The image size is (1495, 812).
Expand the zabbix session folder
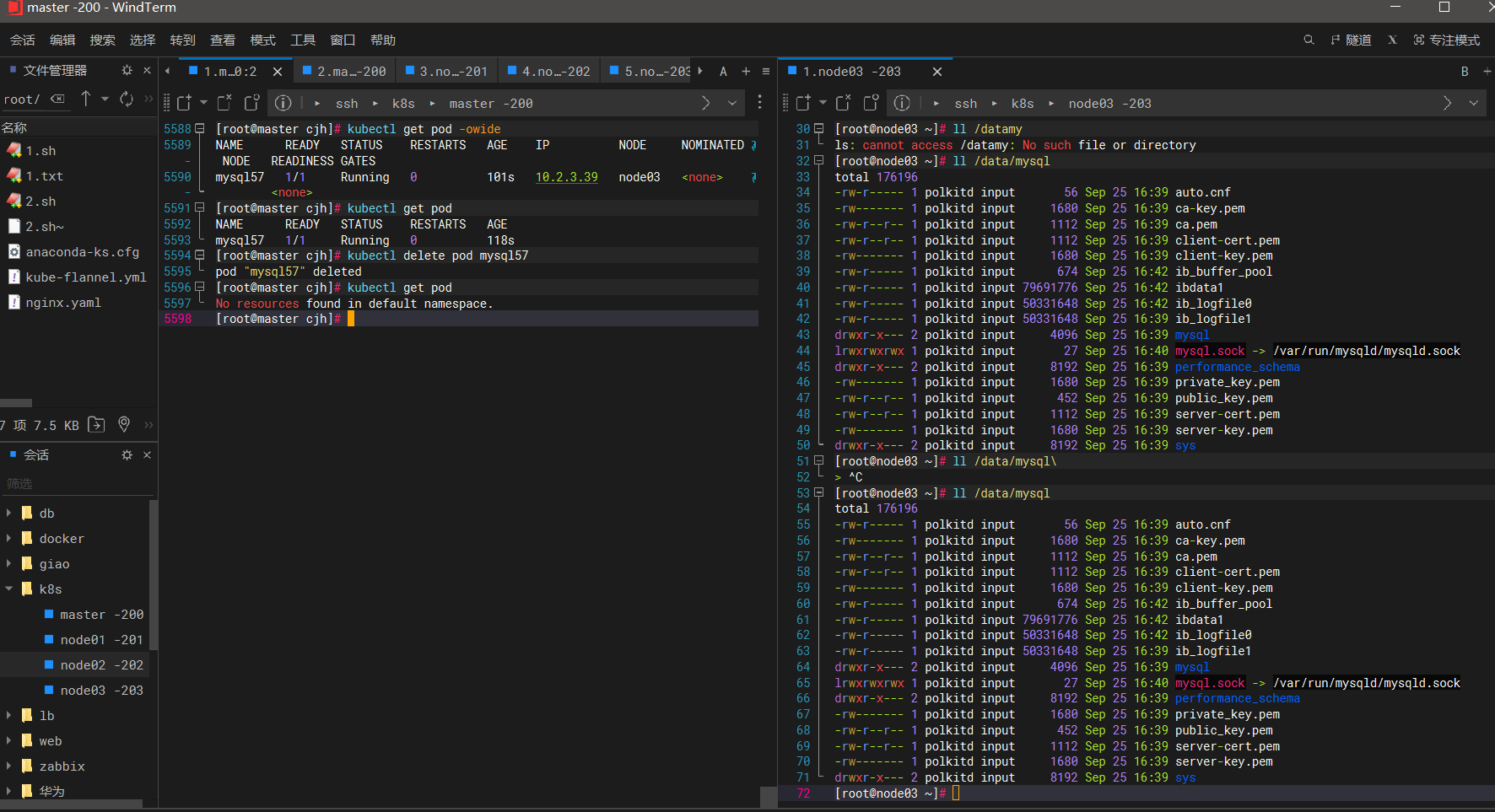tap(8, 766)
